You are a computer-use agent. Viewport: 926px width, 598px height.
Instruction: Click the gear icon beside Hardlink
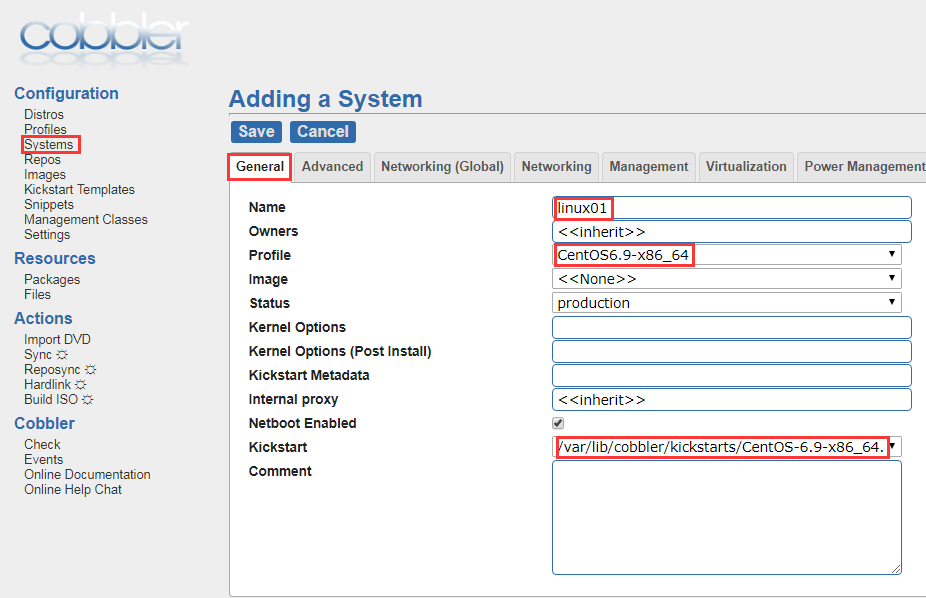pyautogui.click(x=81, y=385)
